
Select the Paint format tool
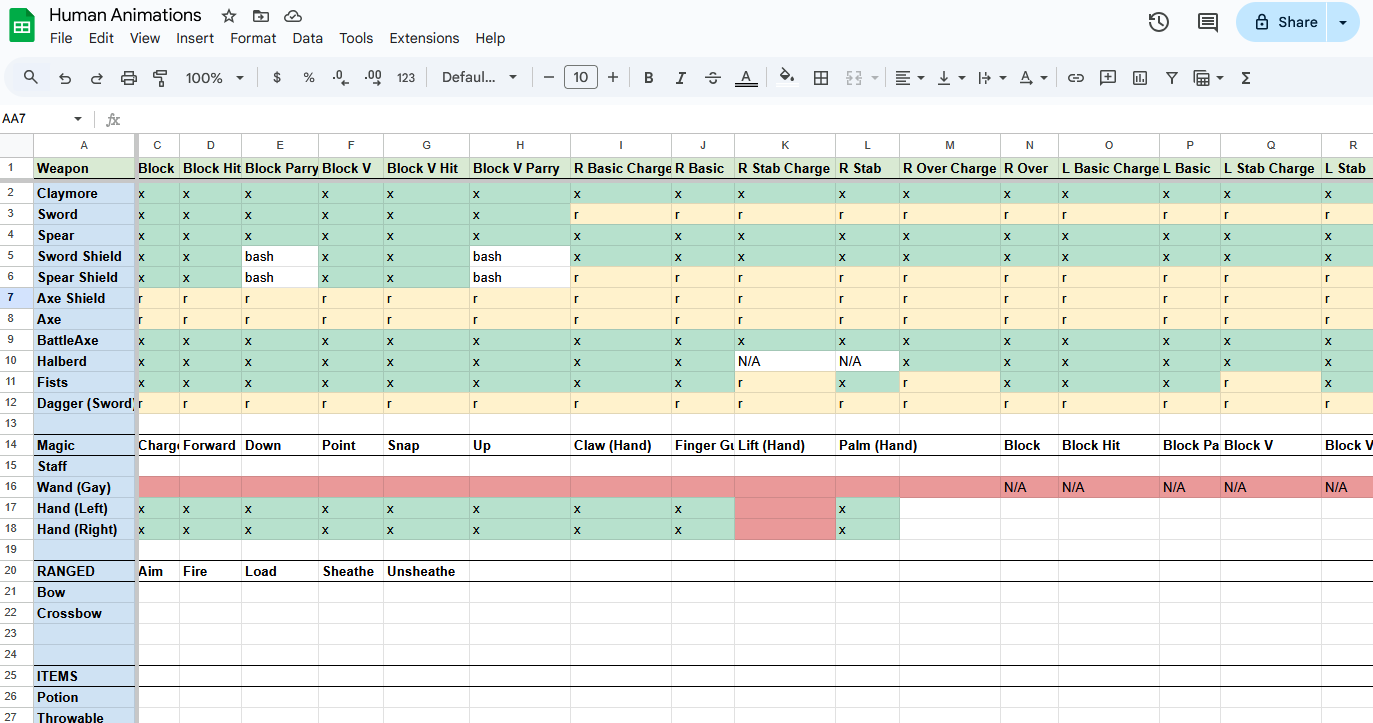pyautogui.click(x=160, y=77)
